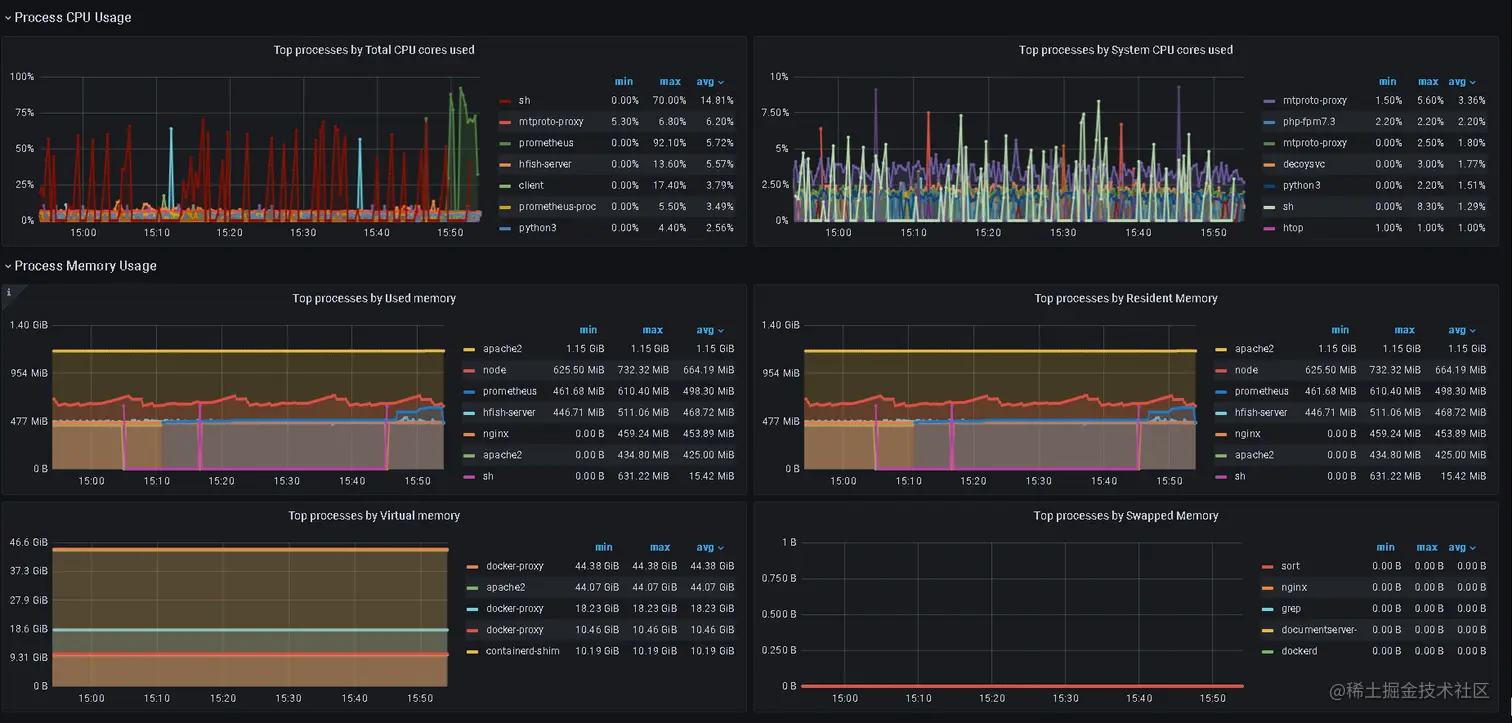1512x723 pixels.
Task: Click max column header in Swapped Memory legend
Action: (x=1427, y=547)
